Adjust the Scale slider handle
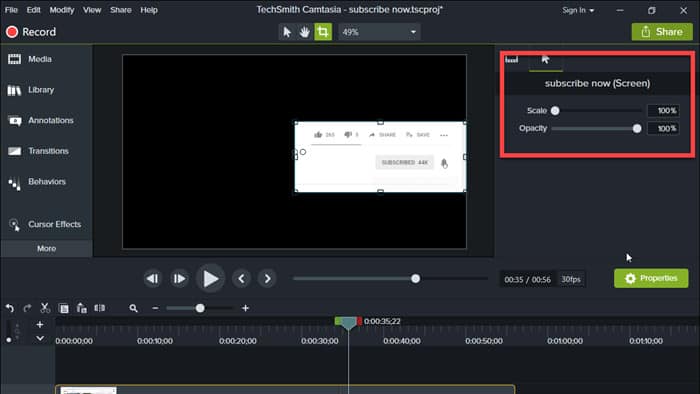This screenshot has height=394, width=700. coord(555,111)
